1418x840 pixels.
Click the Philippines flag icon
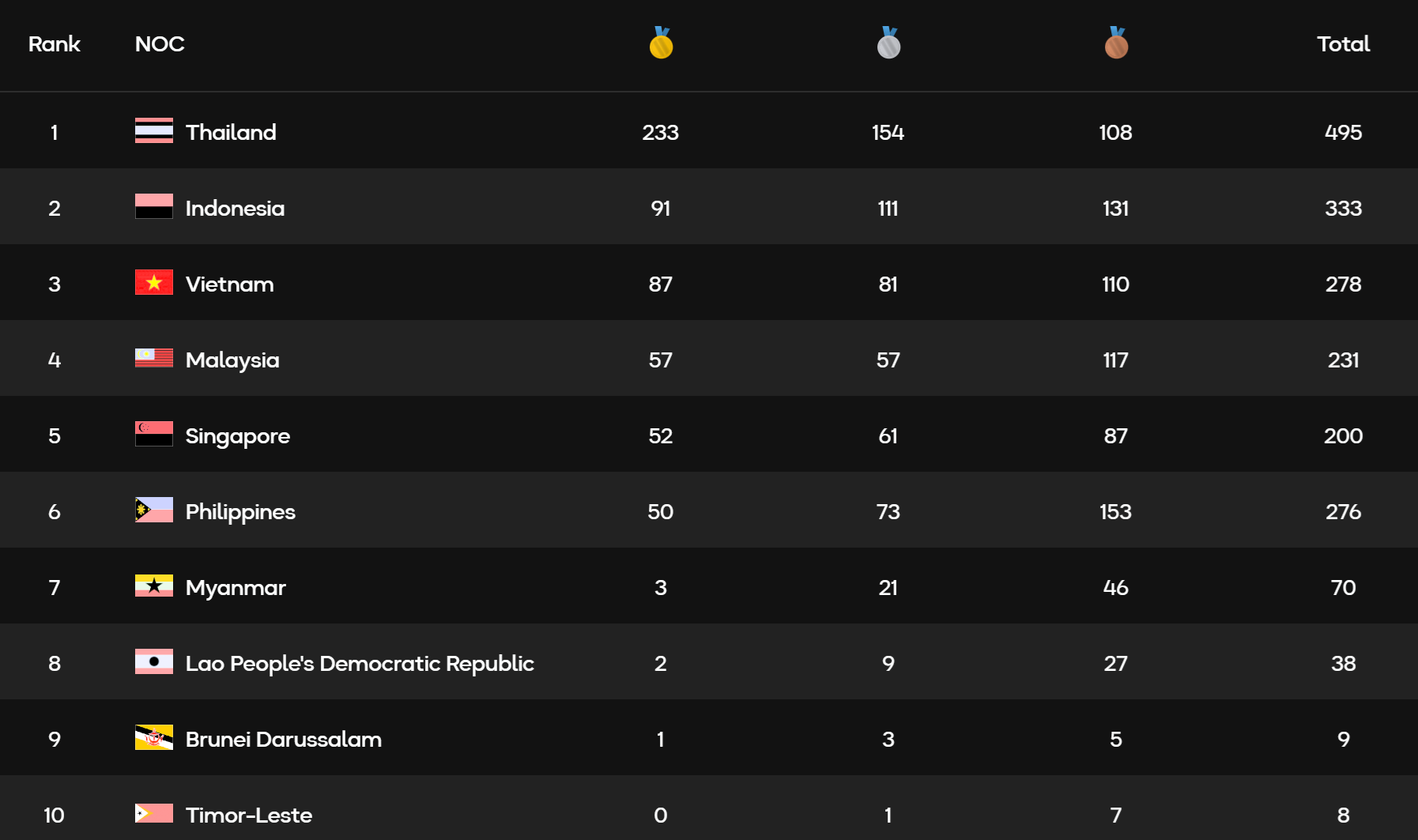(x=154, y=510)
